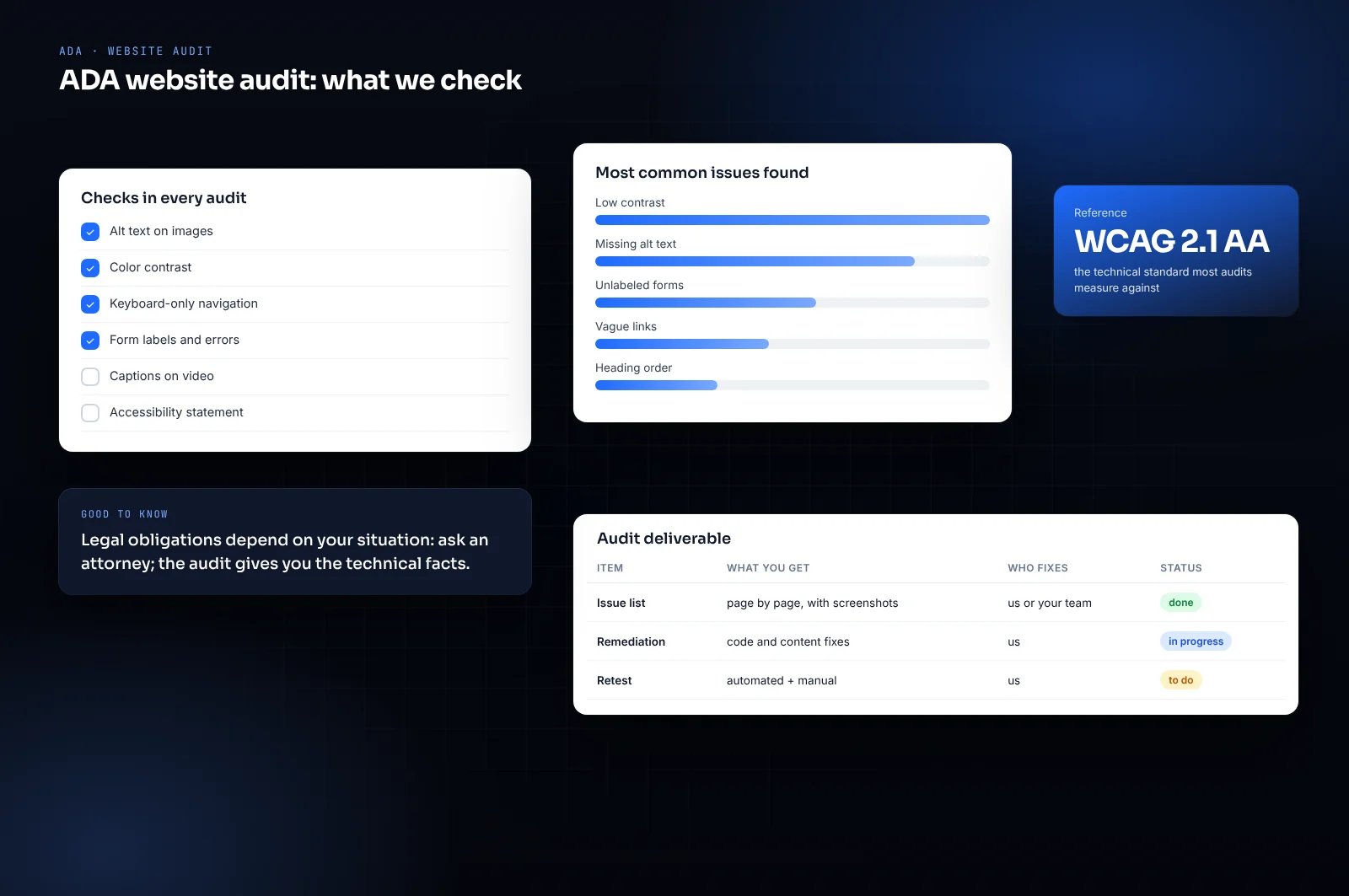The image size is (1349, 896).
Task: Click the Missing alt text bar
Action: tap(793, 261)
